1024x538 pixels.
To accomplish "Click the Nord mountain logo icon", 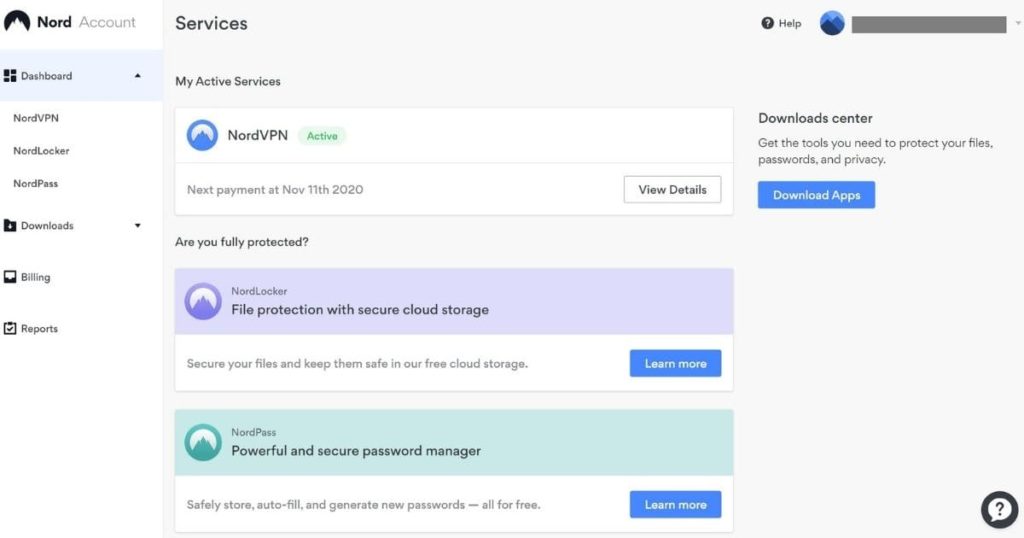I will (17, 22).
